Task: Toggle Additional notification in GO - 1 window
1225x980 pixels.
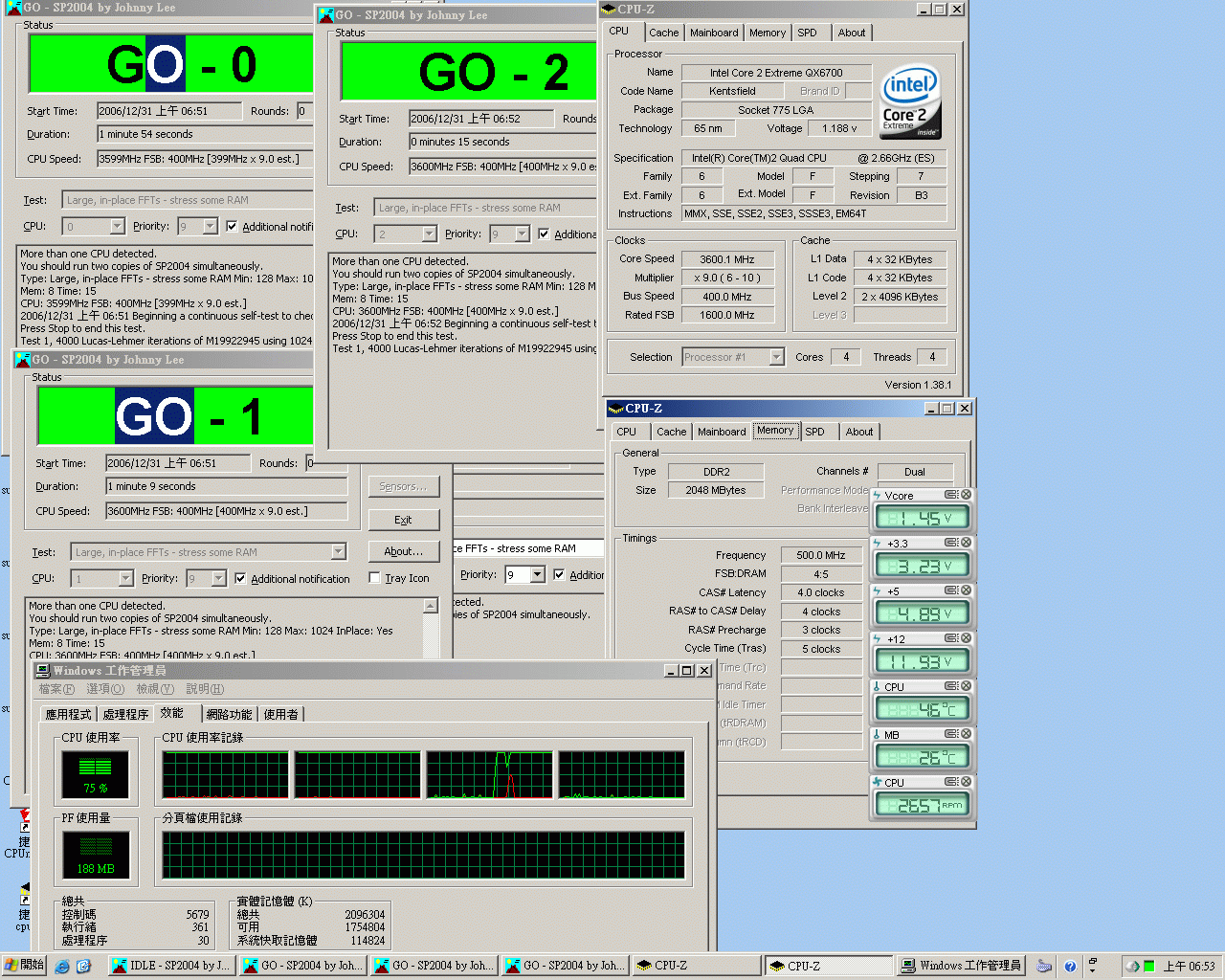Action: [240, 579]
